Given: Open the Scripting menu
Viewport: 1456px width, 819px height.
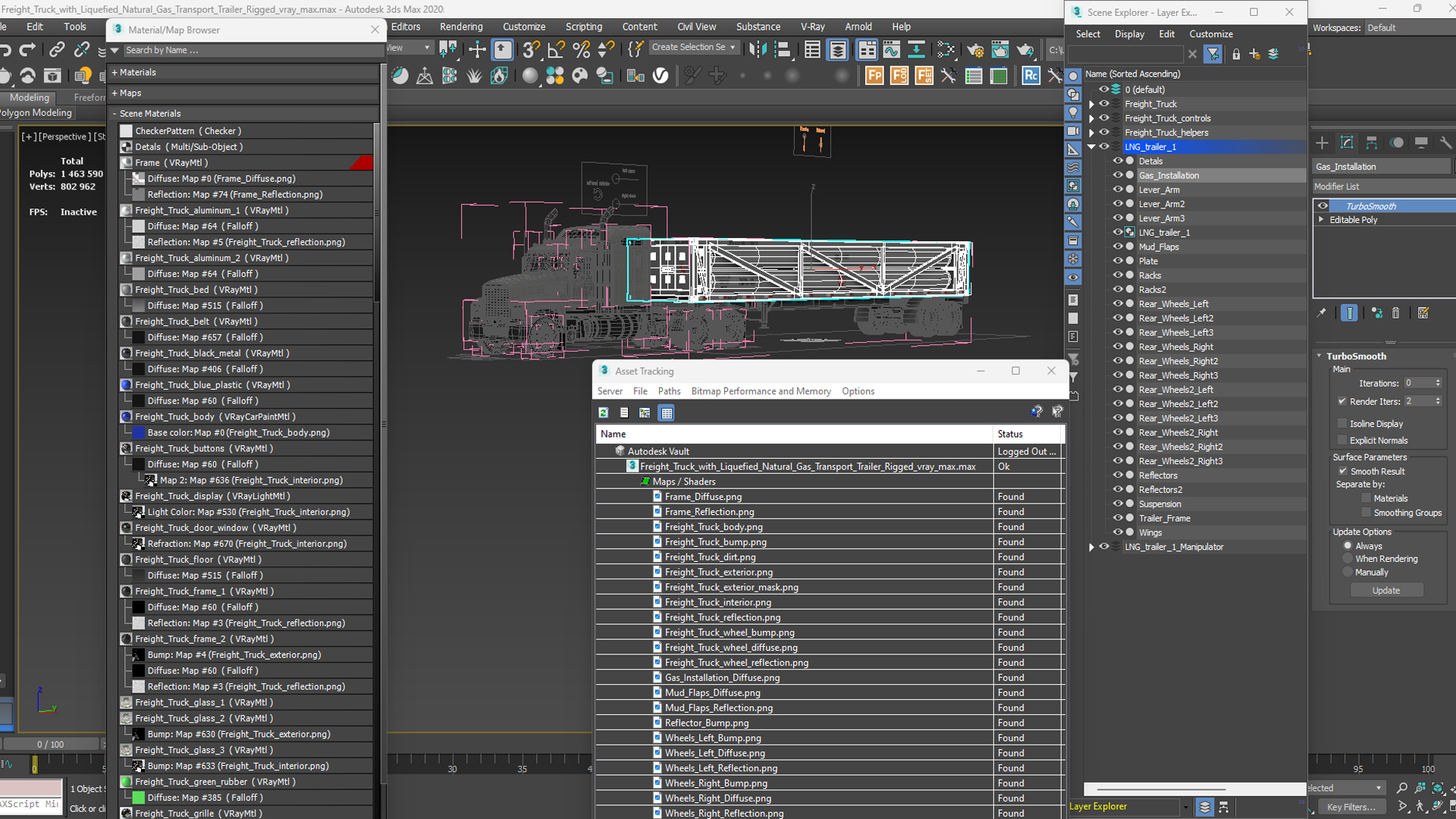Looking at the screenshot, I should (x=583, y=27).
